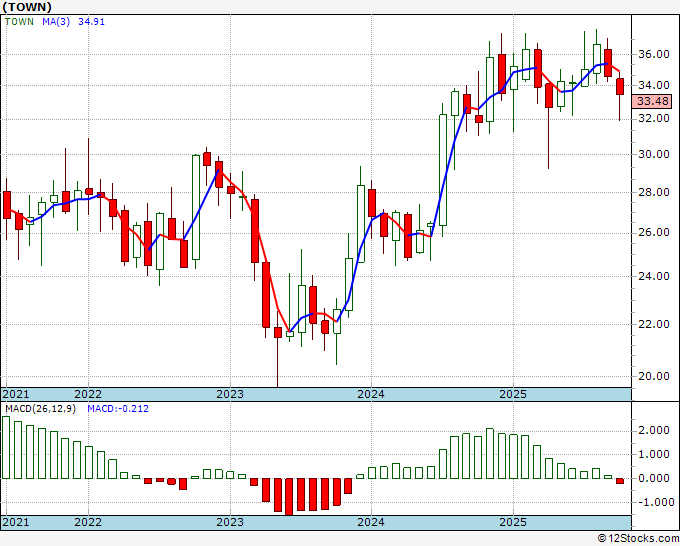
Task: Select 2021 on the price chart timeline
Action: (x=17, y=394)
